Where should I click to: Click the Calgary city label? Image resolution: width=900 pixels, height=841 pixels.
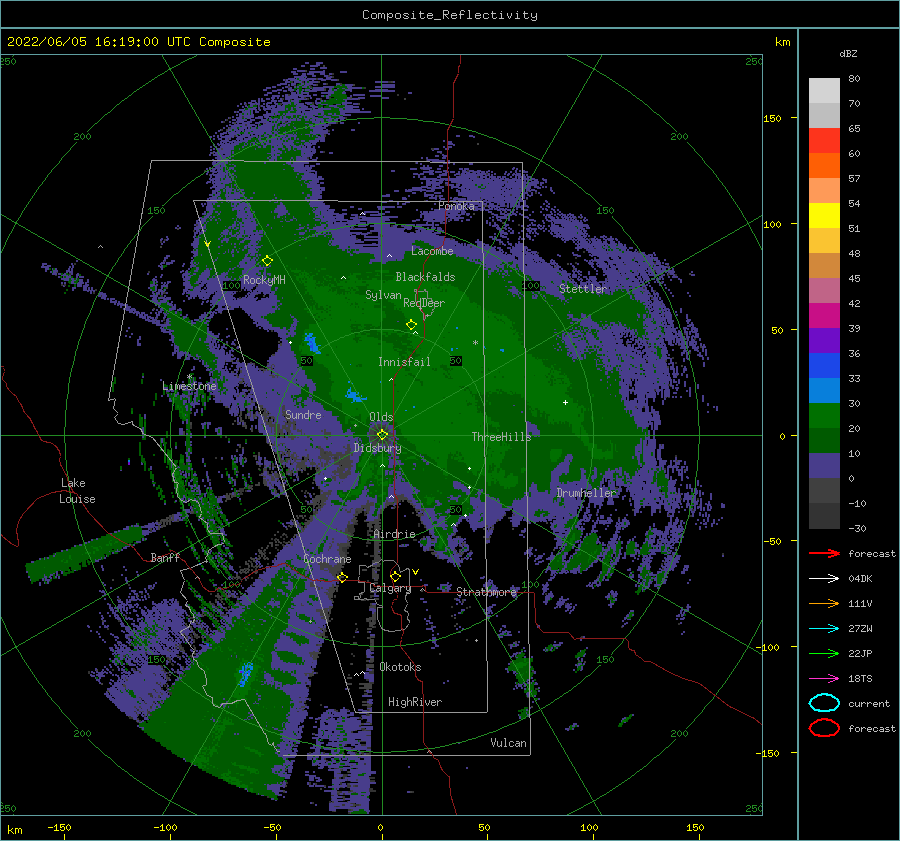[390, 588]
